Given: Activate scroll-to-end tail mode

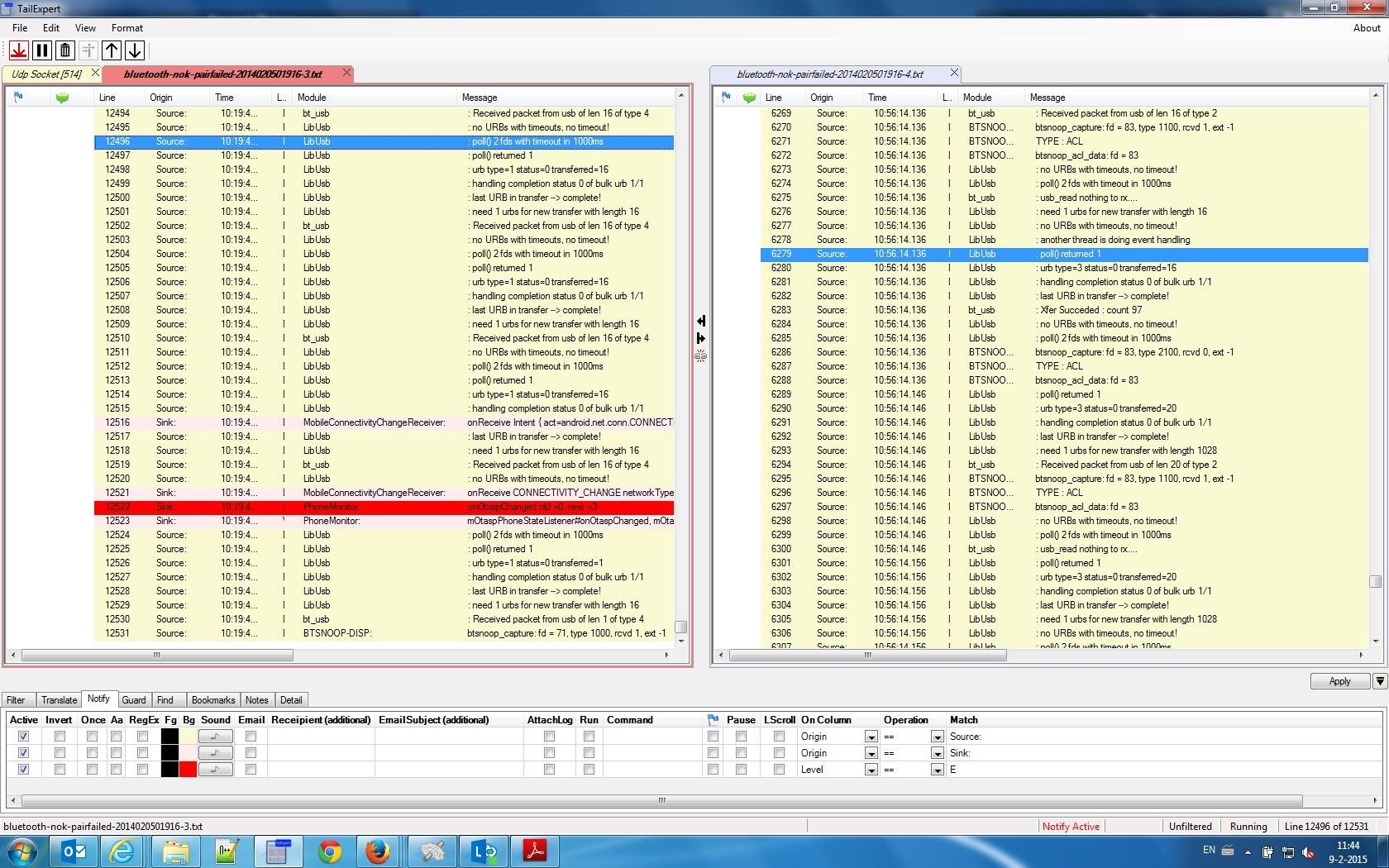Looking at the screenshot, I should tap(18, 50).
